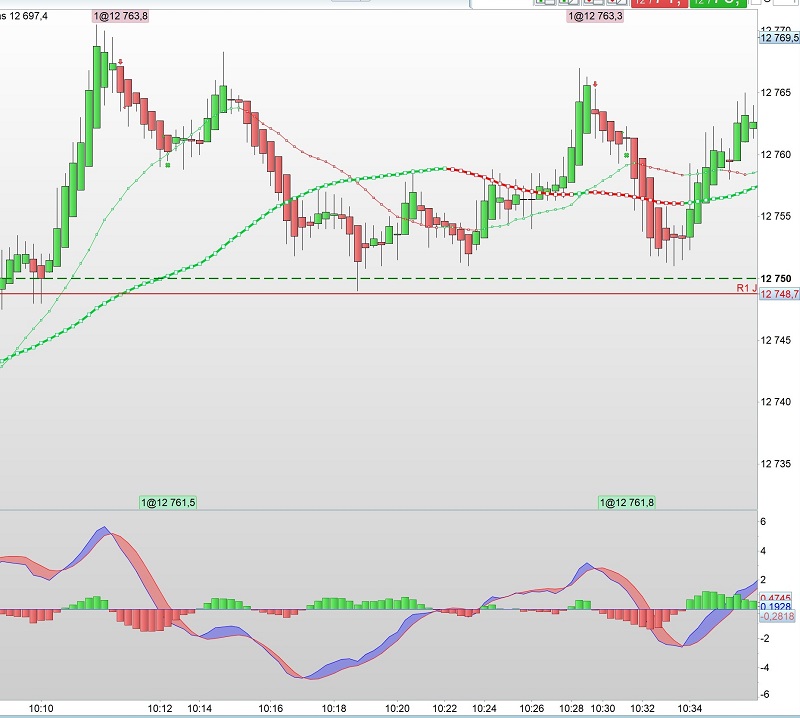The height and width of the screenshot is (718, 800).
Task: Click the 12 697,4 value in chart header
Action: [x=29, y=16]
